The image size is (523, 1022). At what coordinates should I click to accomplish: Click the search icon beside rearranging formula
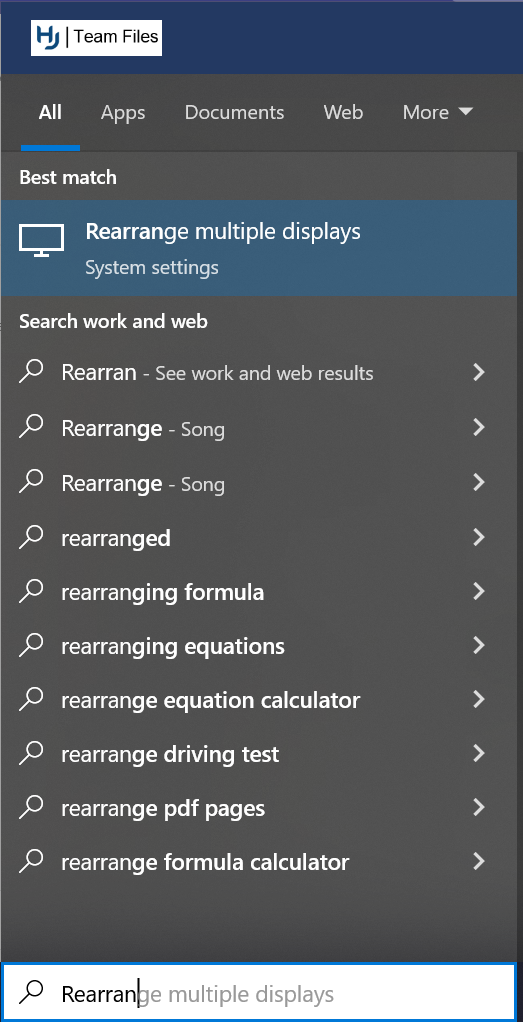(31, 591)
